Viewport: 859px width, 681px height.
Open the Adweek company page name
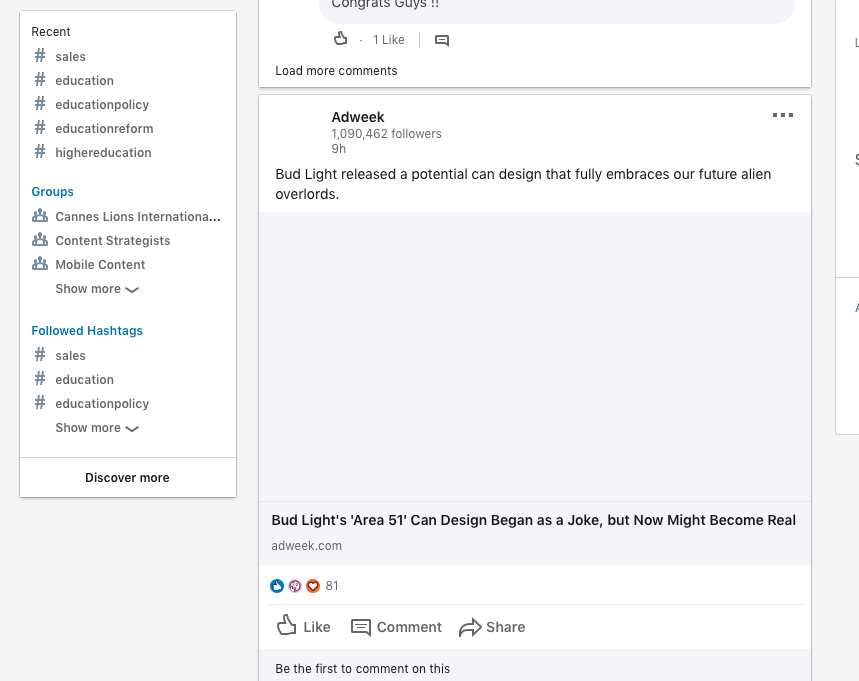[x=358, y=117]
